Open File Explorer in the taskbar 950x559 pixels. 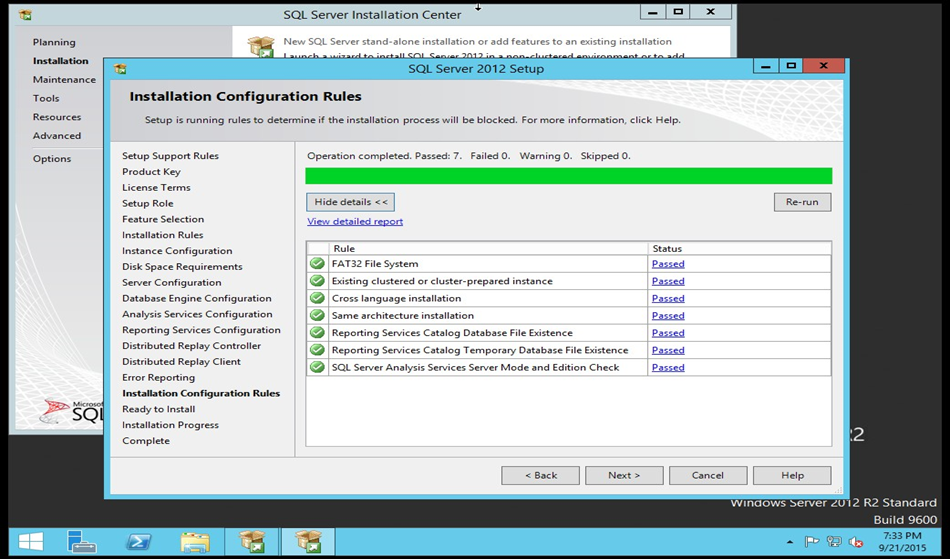[x=195, y=542]
